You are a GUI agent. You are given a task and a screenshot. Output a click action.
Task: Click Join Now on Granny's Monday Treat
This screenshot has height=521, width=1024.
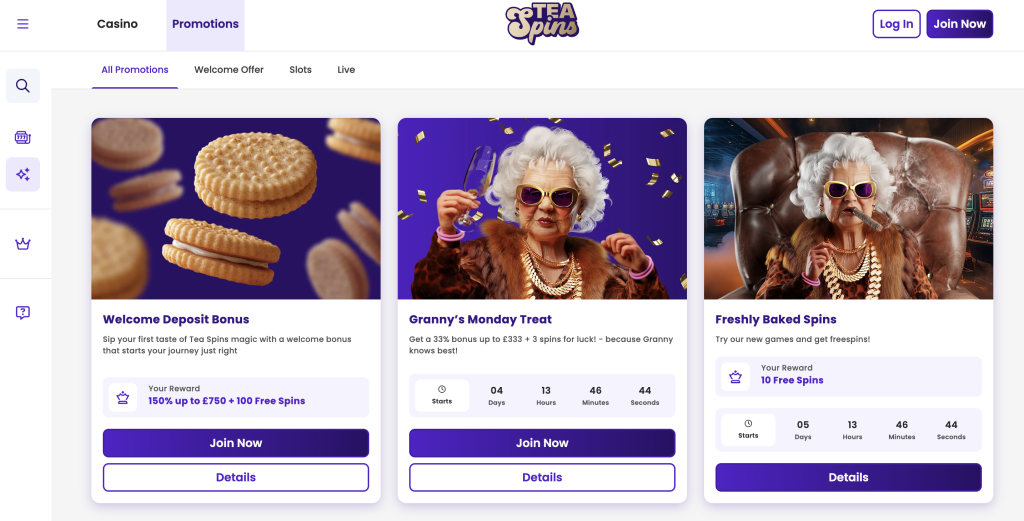click(x=542, y=443)
